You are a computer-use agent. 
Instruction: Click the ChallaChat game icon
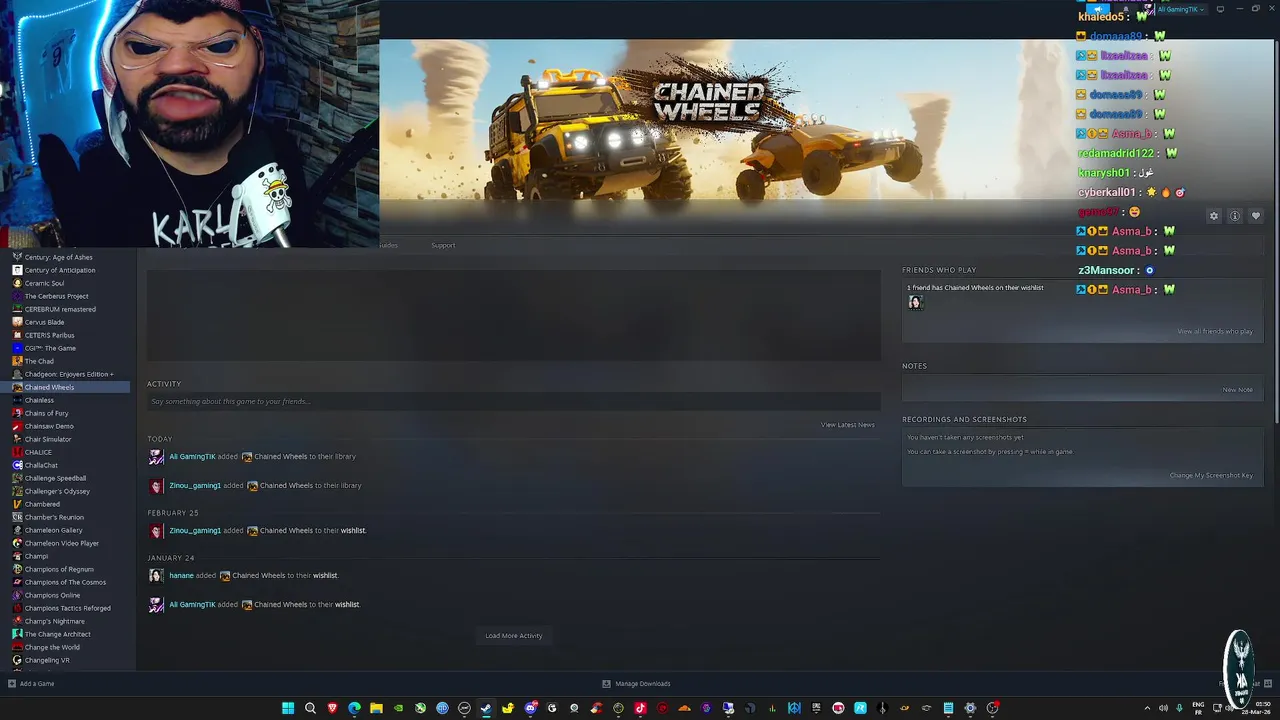(x=17, y=465)
